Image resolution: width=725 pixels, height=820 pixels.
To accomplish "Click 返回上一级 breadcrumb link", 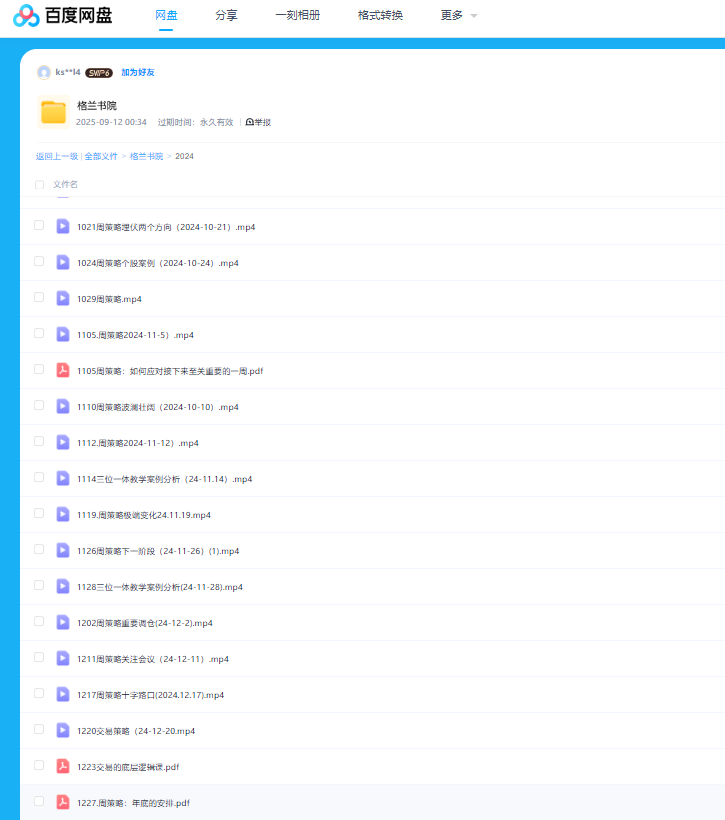I will pos(57,156).
